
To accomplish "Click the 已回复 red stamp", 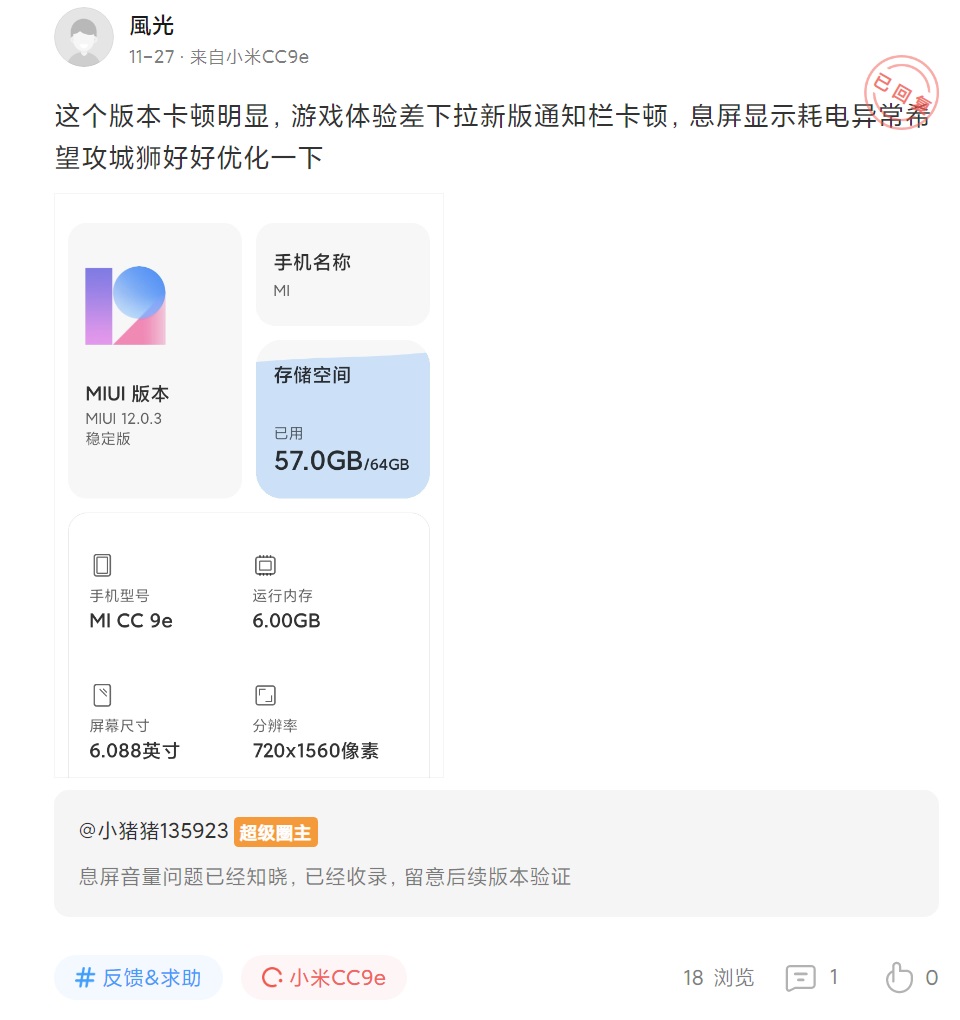I will pyautogui.click(x=903, y=92).
